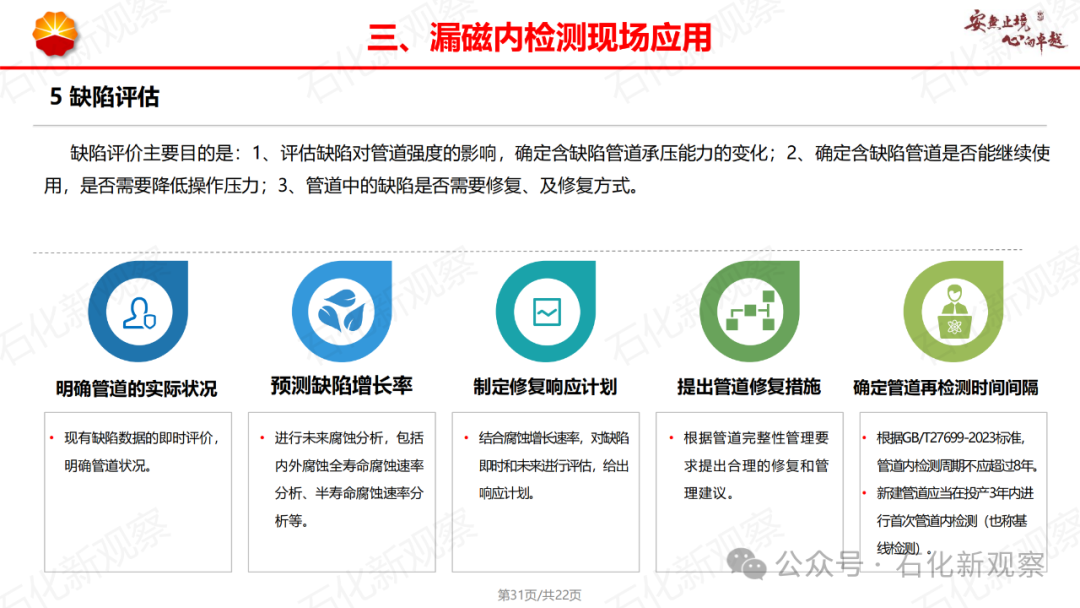
Task: Click the network-nodes icon above 提出管道修复措施
Action: point(750,311)
